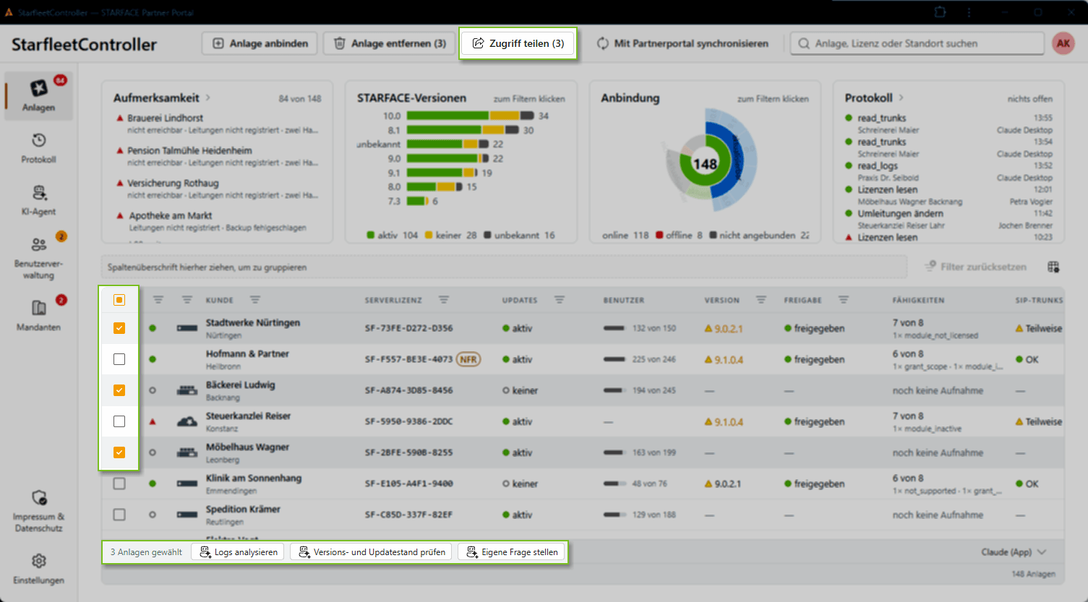The width and height of the screenshot is (1088, 602).
Task: Open the Claude (App) dropdown
Action: [x=1013, y=552]
